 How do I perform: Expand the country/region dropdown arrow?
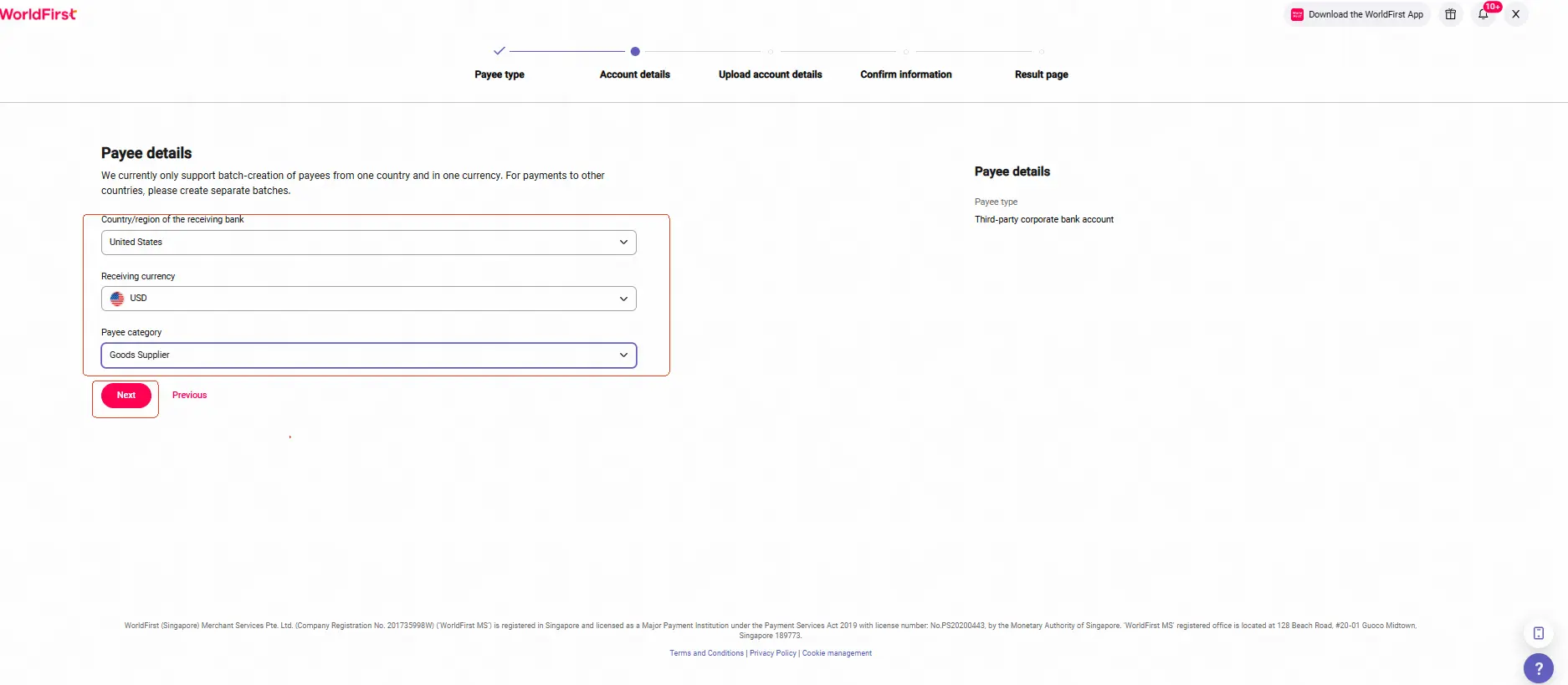tap(623, 243)
